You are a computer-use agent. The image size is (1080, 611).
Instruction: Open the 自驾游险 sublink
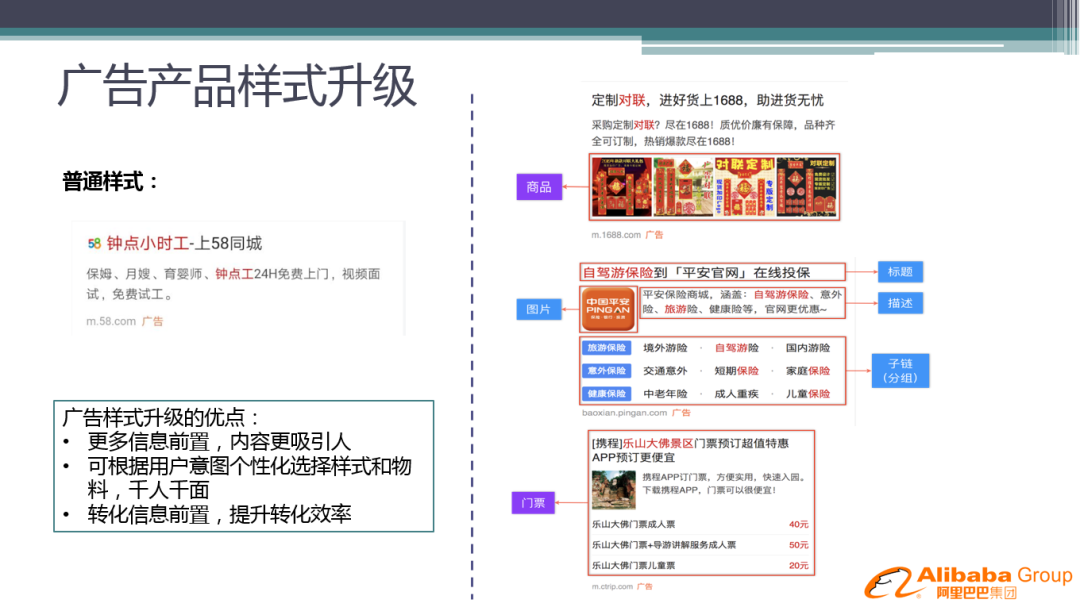click(x=736, y=348)
